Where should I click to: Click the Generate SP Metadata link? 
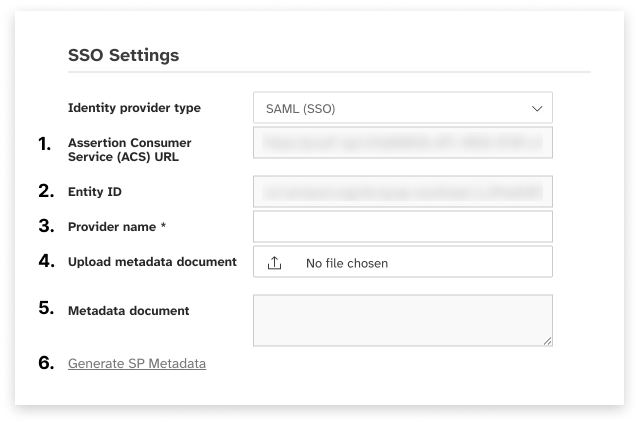pyautogui.click(x=137, y=363)
